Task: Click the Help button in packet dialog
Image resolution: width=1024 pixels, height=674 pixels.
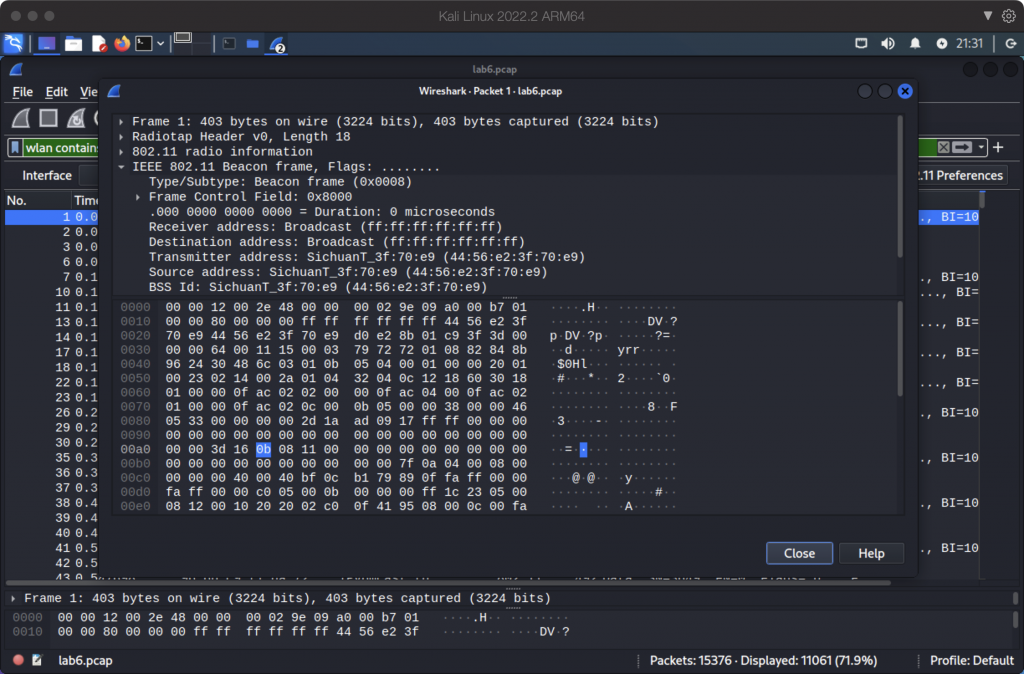Action: pos(871,553)
